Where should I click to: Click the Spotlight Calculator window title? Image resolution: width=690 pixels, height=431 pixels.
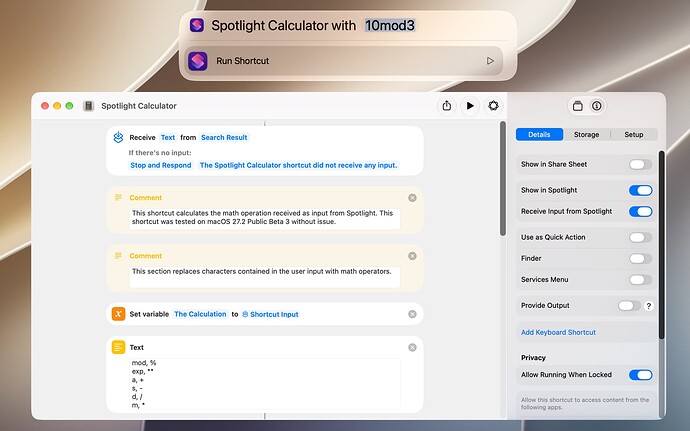(x=139, y=106)
